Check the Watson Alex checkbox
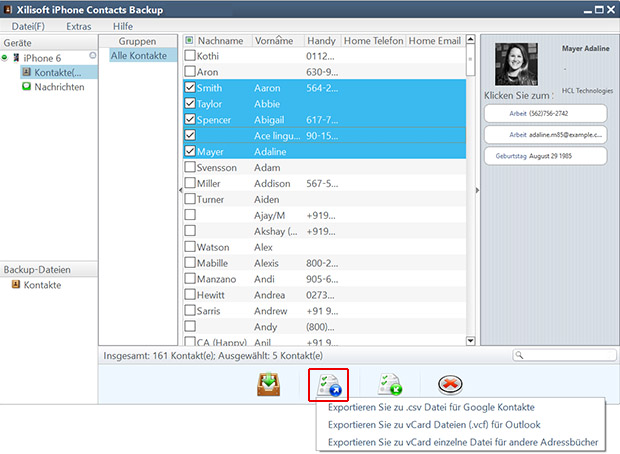This screenshot has height=454, width=620. tap(190, 247)
